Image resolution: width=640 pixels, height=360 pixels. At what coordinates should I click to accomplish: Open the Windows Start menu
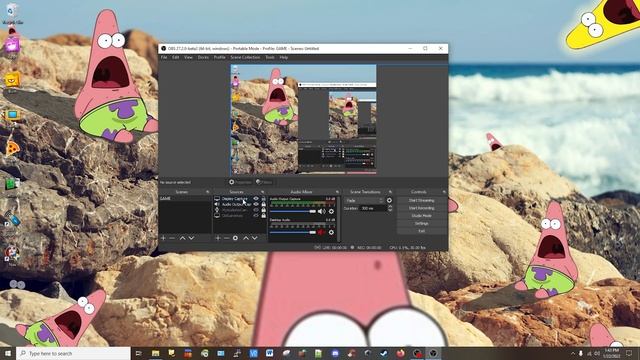7,353
